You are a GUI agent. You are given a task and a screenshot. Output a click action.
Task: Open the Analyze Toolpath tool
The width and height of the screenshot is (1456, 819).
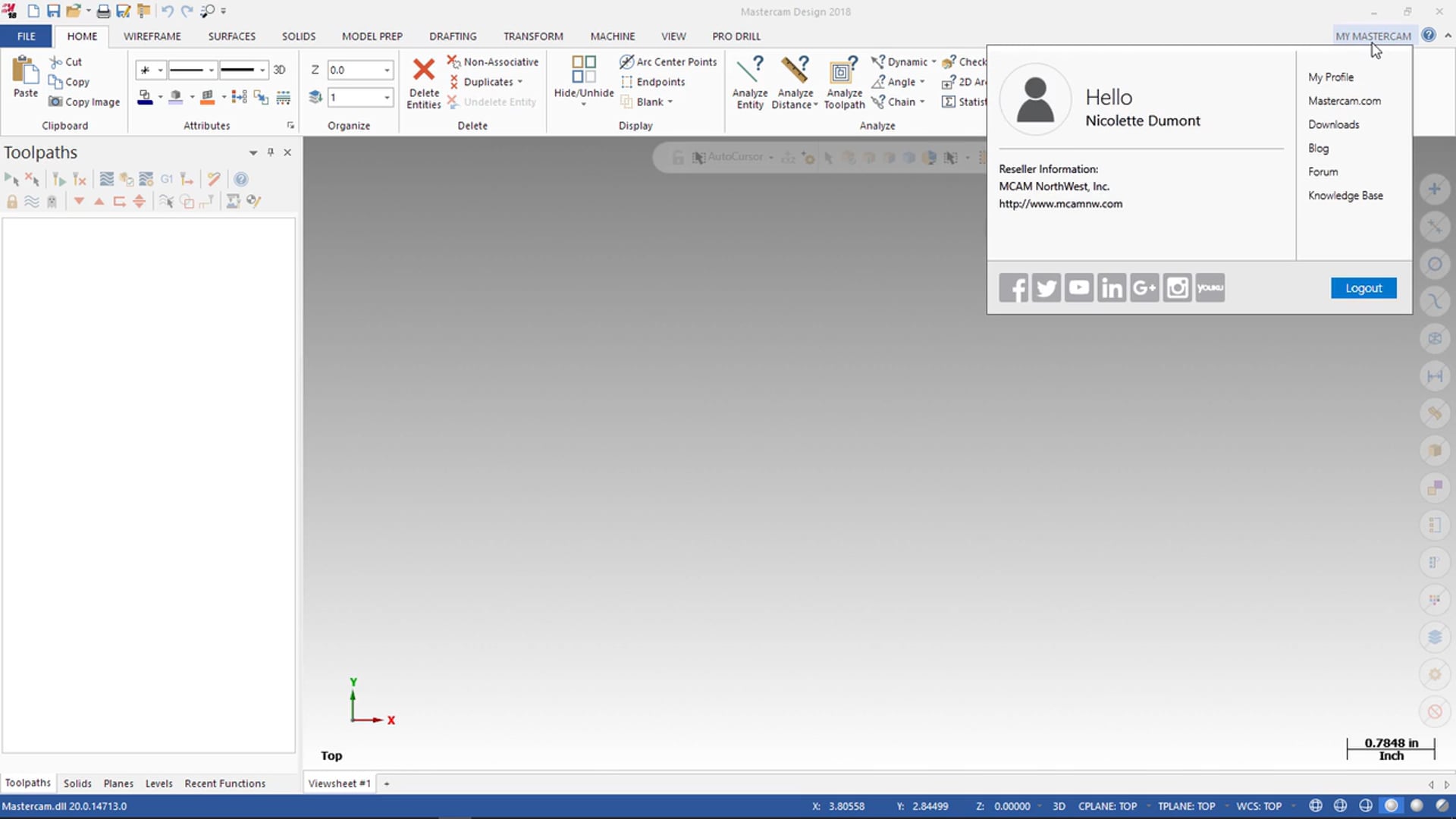point(844,82)
